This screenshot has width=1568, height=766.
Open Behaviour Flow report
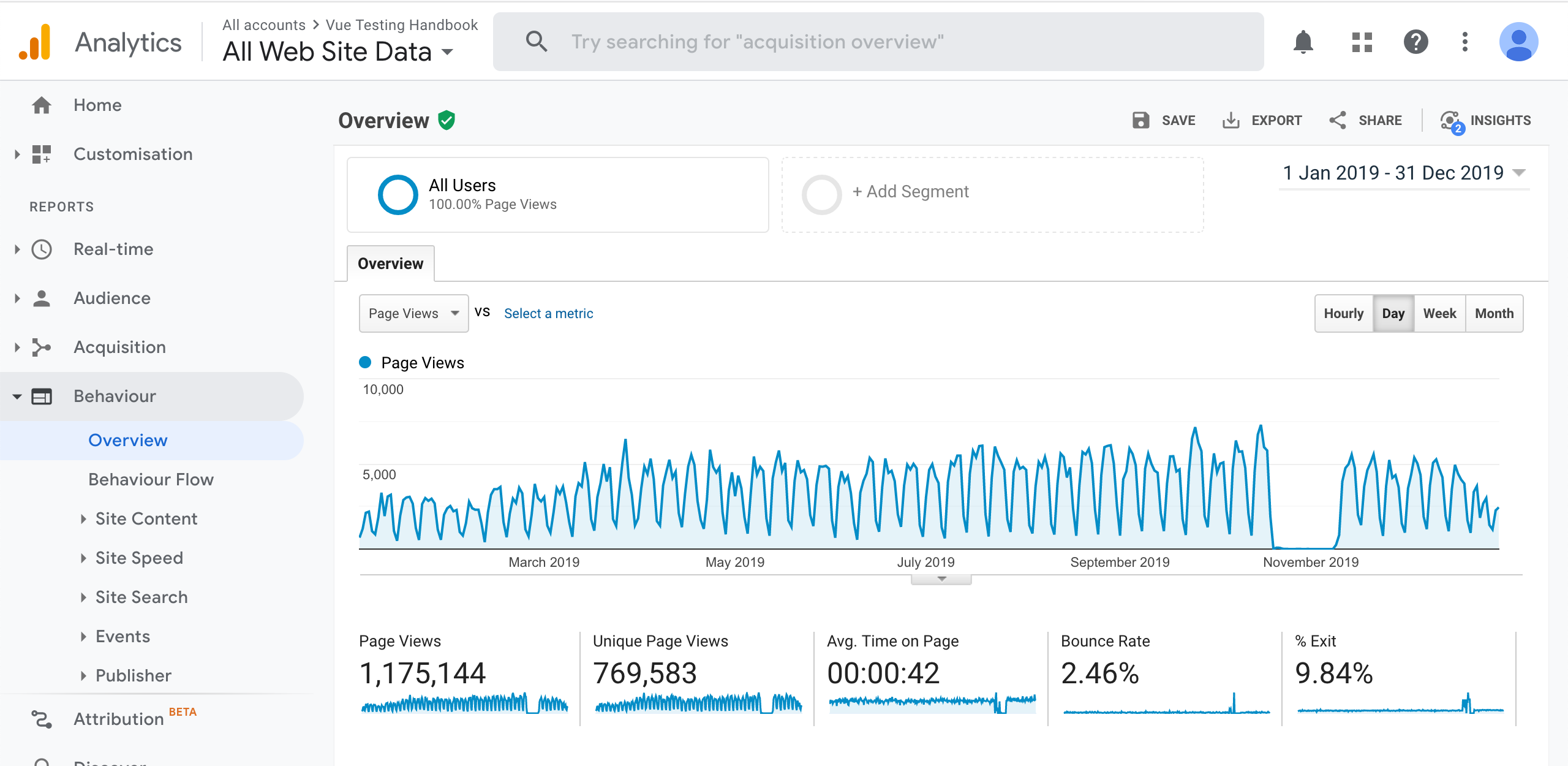pos(151,480)
